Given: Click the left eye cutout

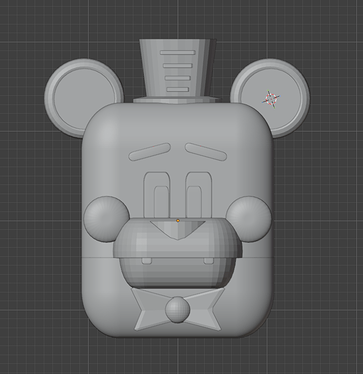Looking at the screenshot, I should (157, 195).
